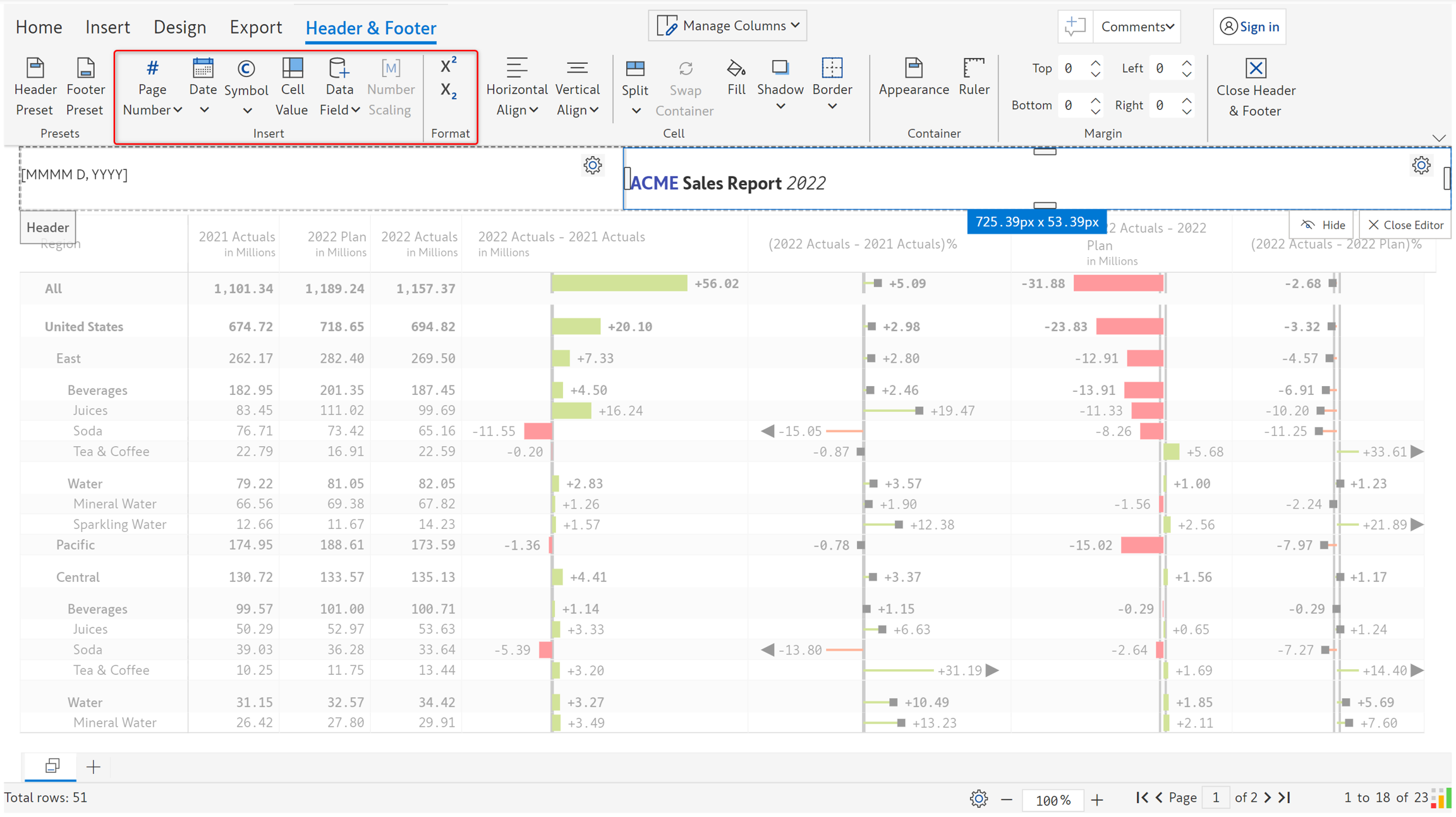Open the Appearance settings icon
This screenshot has width=1456, height=817.
913,68
